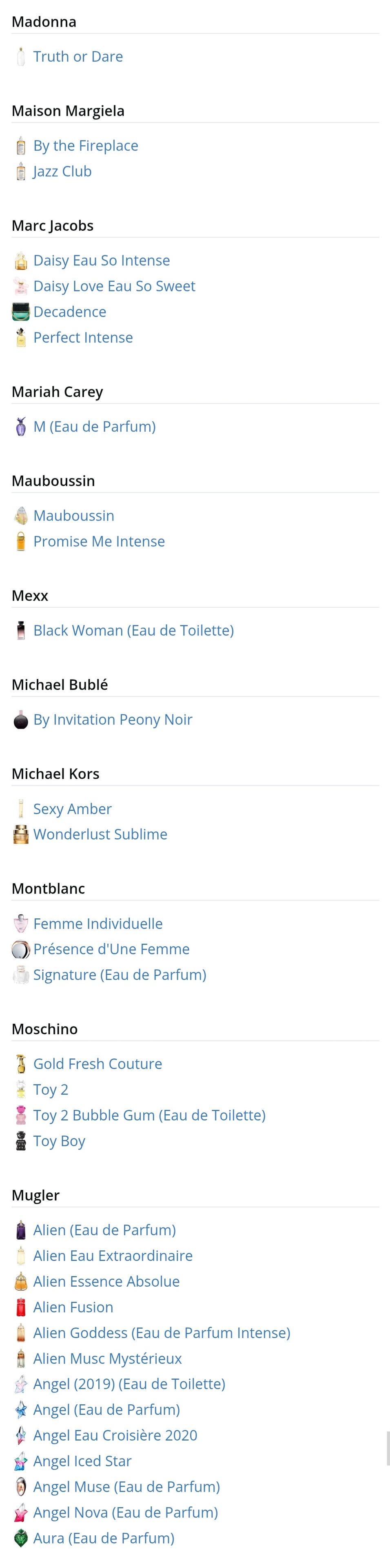Go to Daisy Love Eau So Sweet

(x=114, y=286)
